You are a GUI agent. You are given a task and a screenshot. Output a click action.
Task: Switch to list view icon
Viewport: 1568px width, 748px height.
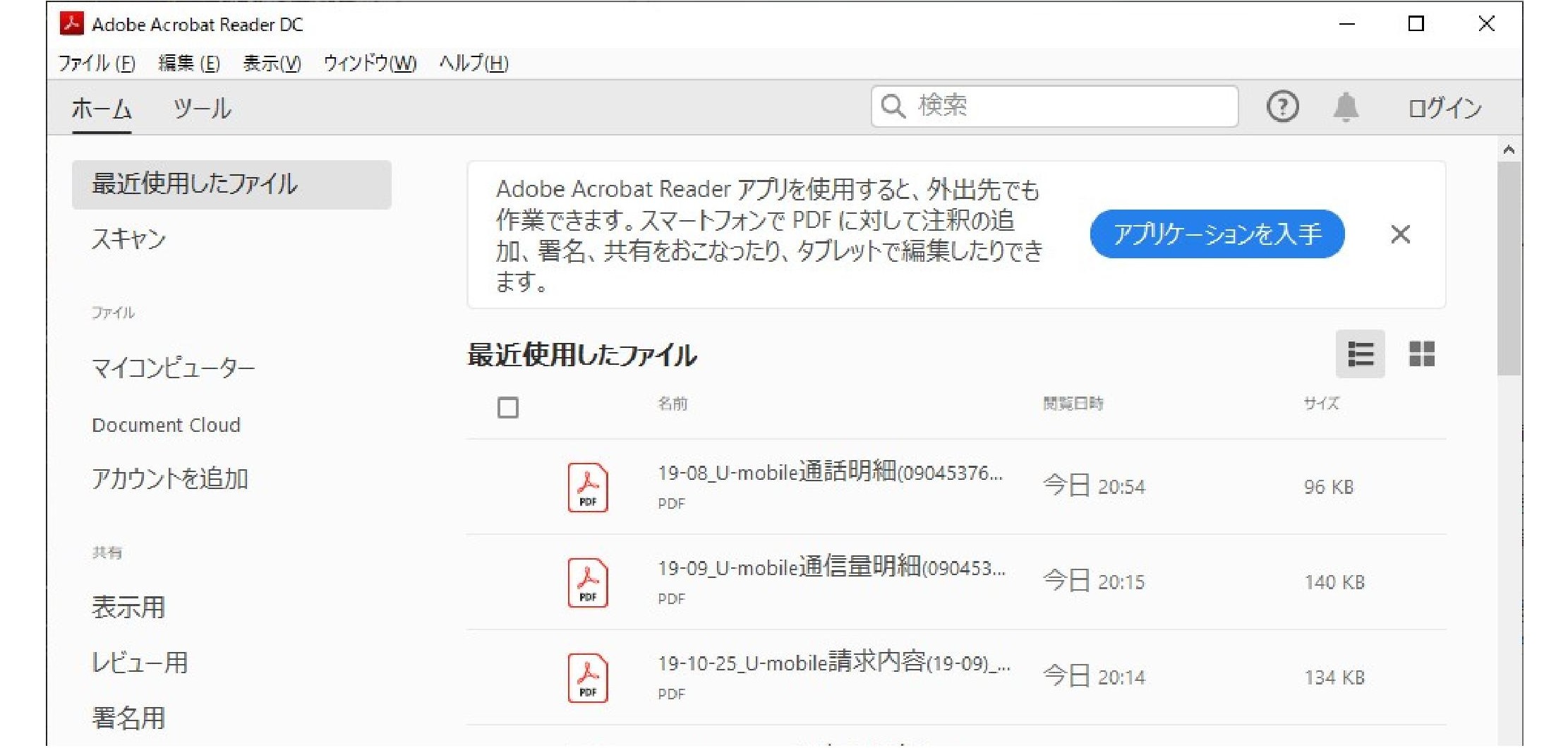[1360, 354]
